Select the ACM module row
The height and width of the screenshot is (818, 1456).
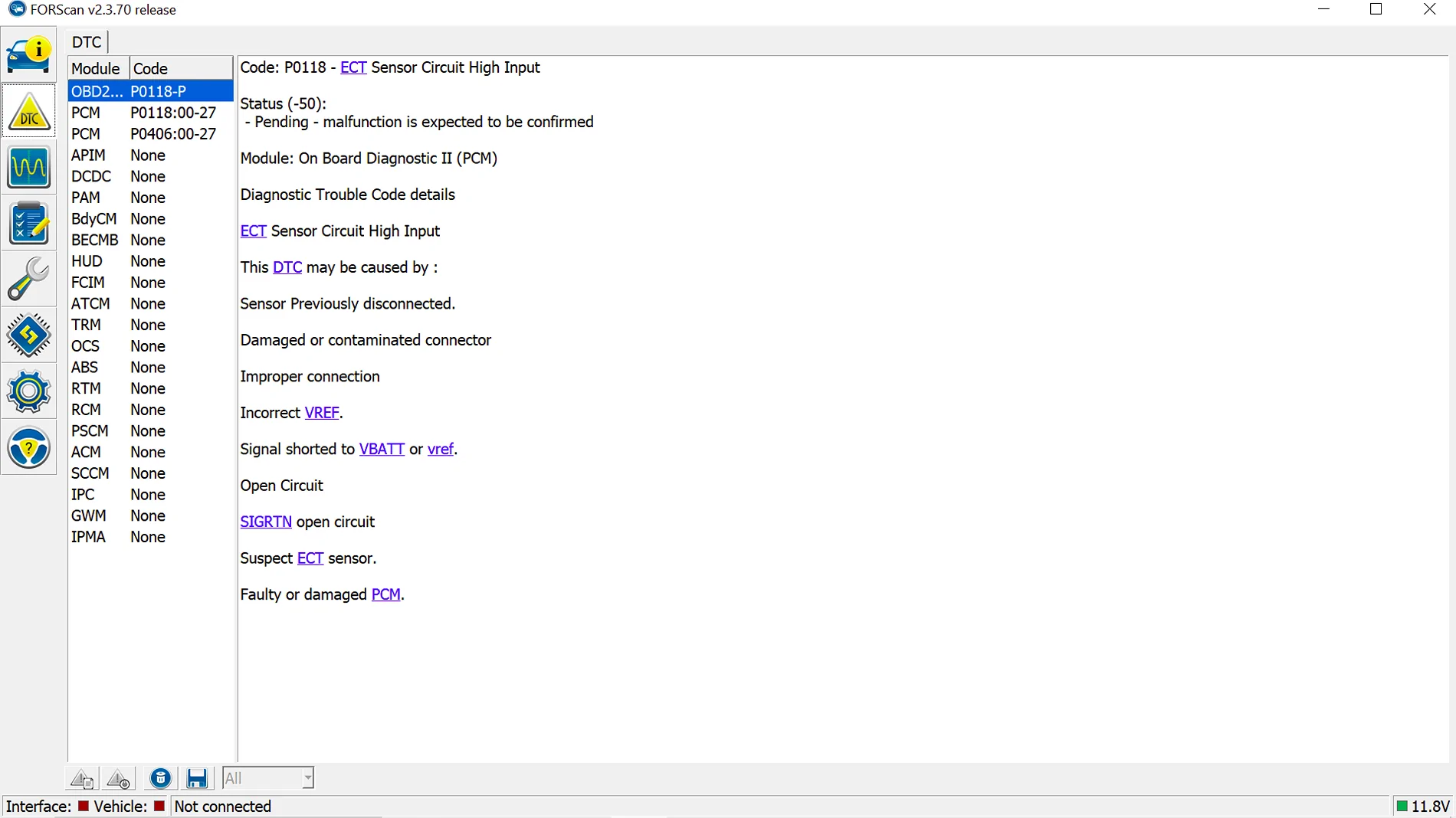[x=150, y=452]
